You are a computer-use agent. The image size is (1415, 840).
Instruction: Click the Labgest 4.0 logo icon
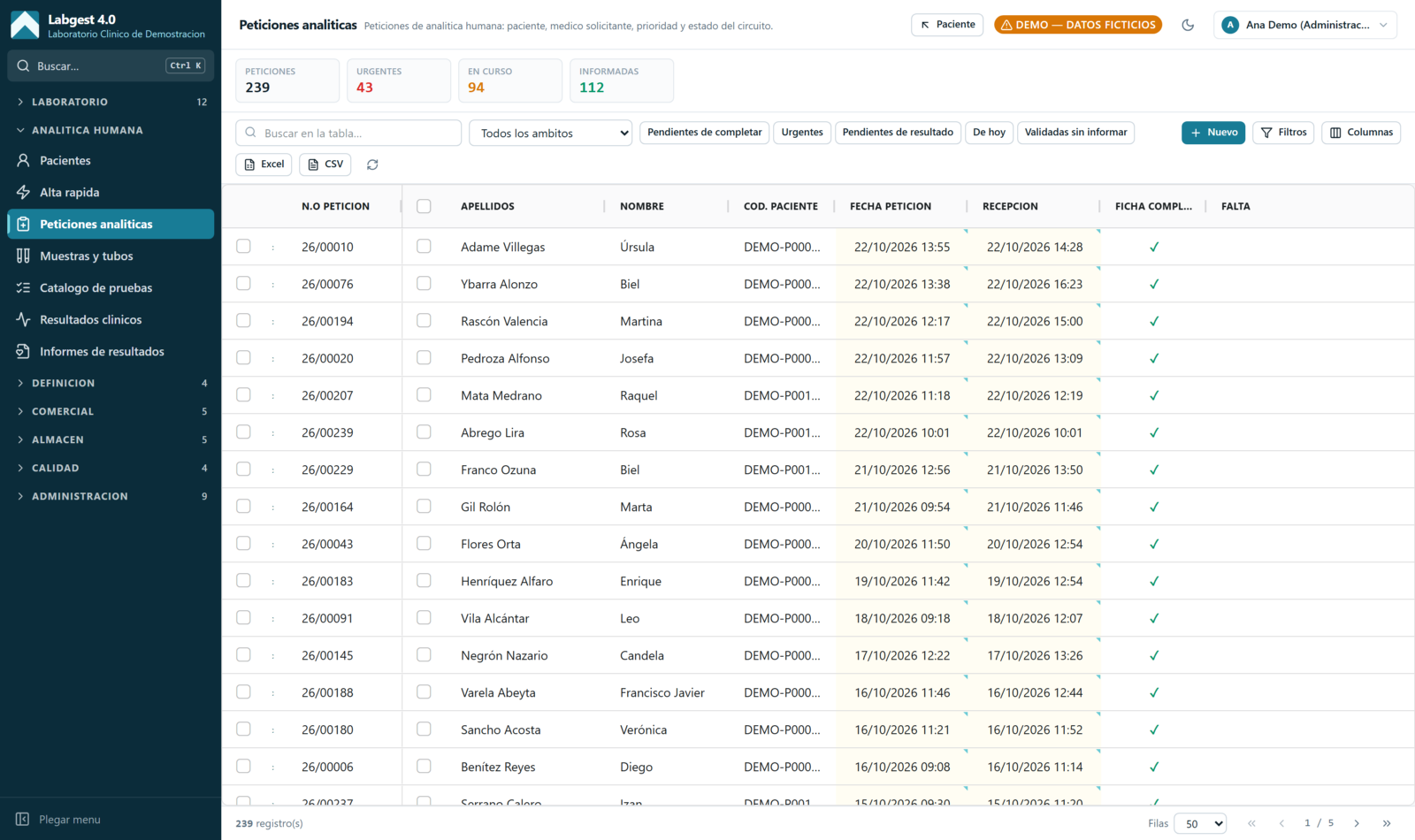coord(25,25)
